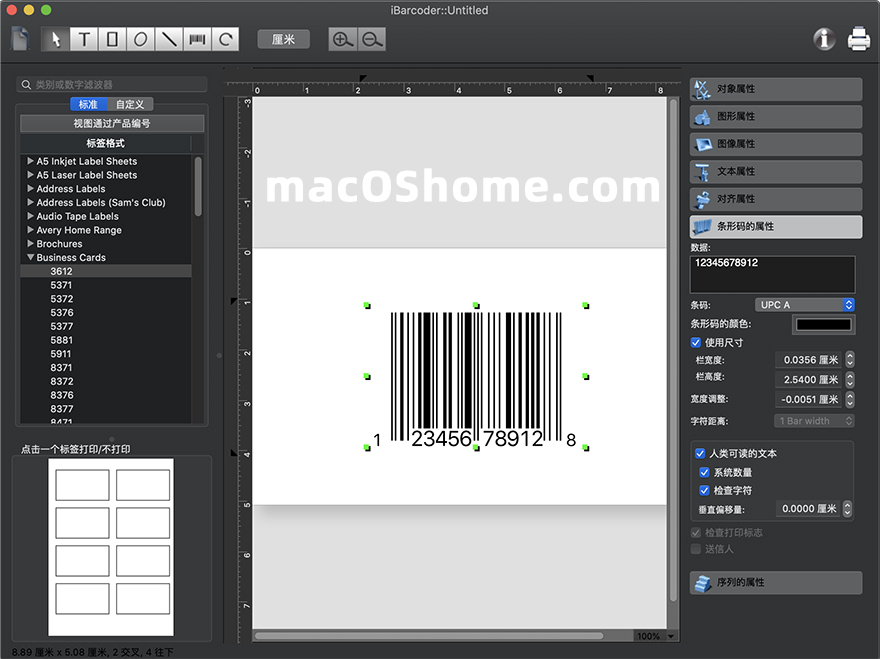Select the arrow pointer tool
Viewport: 880px width, 659px height.
56,39
